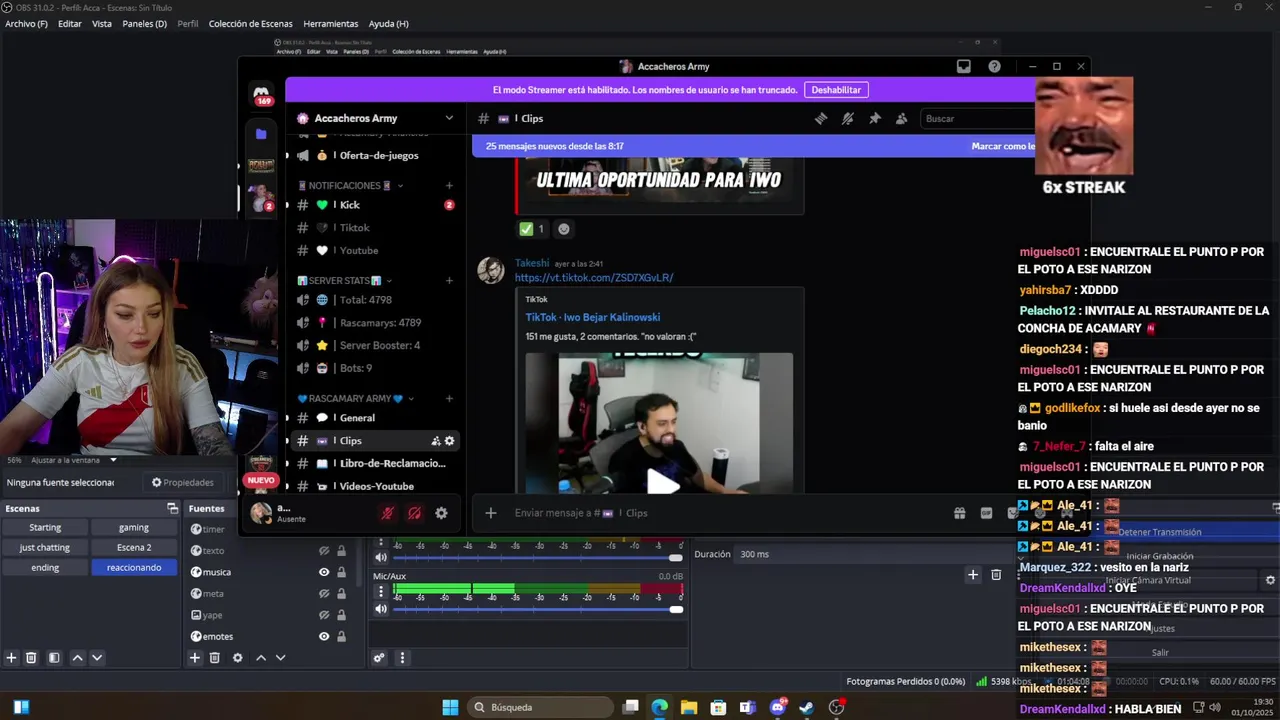Move scene up arrow in Escenas panel
The image size is (1280, 720).
[77, 658]
